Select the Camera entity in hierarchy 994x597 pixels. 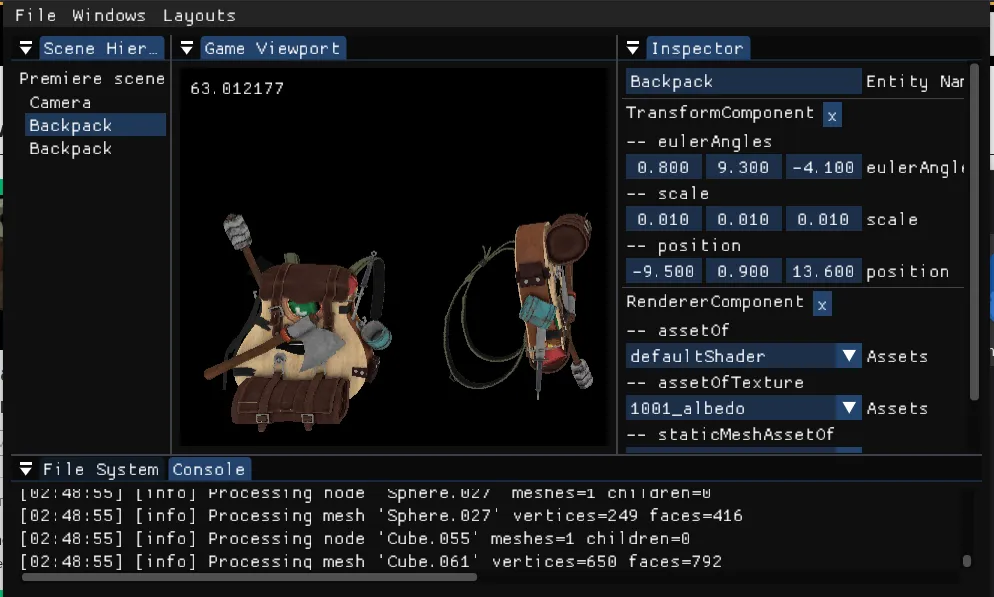click(60, 102)
